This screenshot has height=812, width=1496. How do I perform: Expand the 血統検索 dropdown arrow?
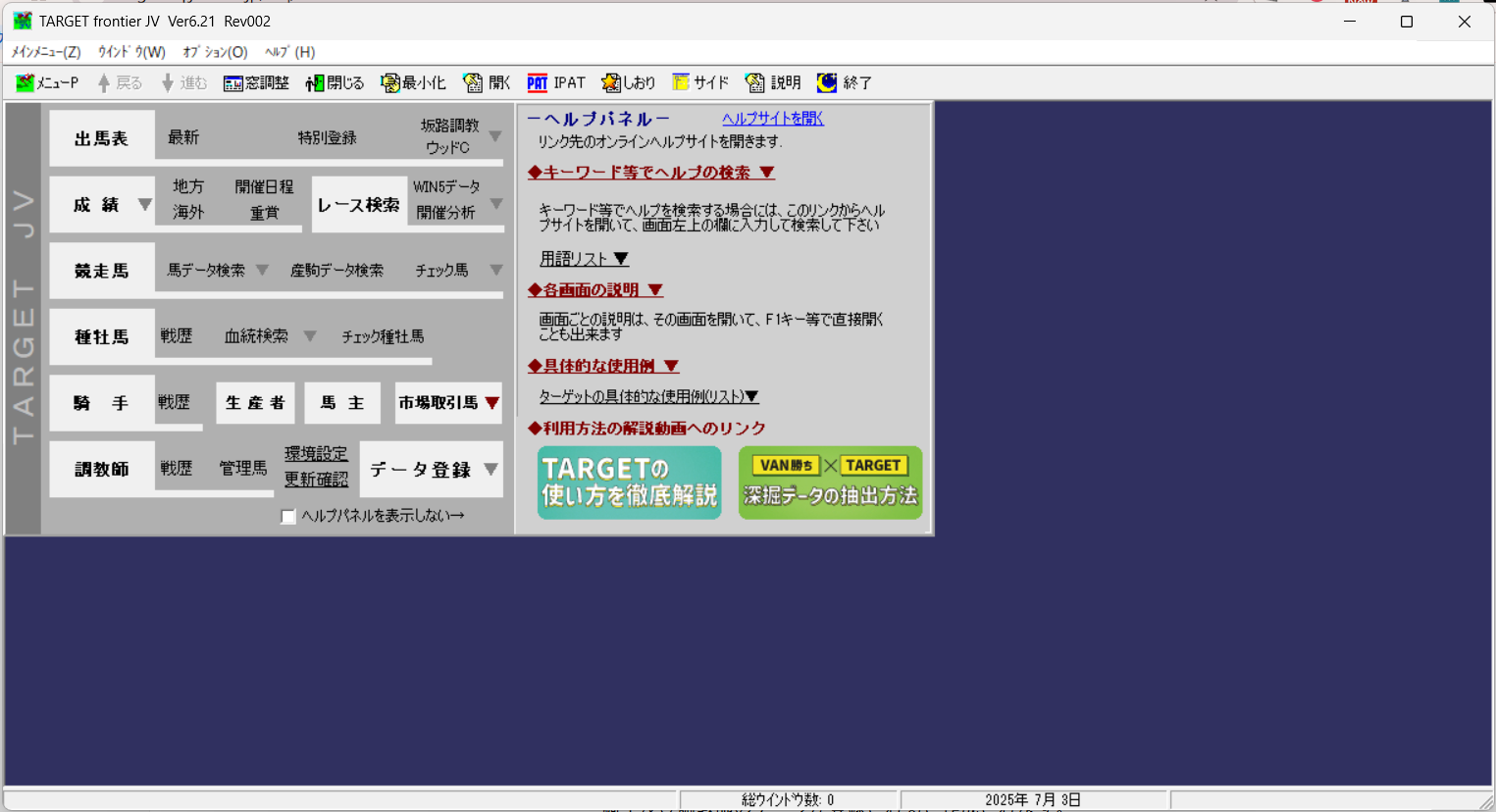[310, 336]
